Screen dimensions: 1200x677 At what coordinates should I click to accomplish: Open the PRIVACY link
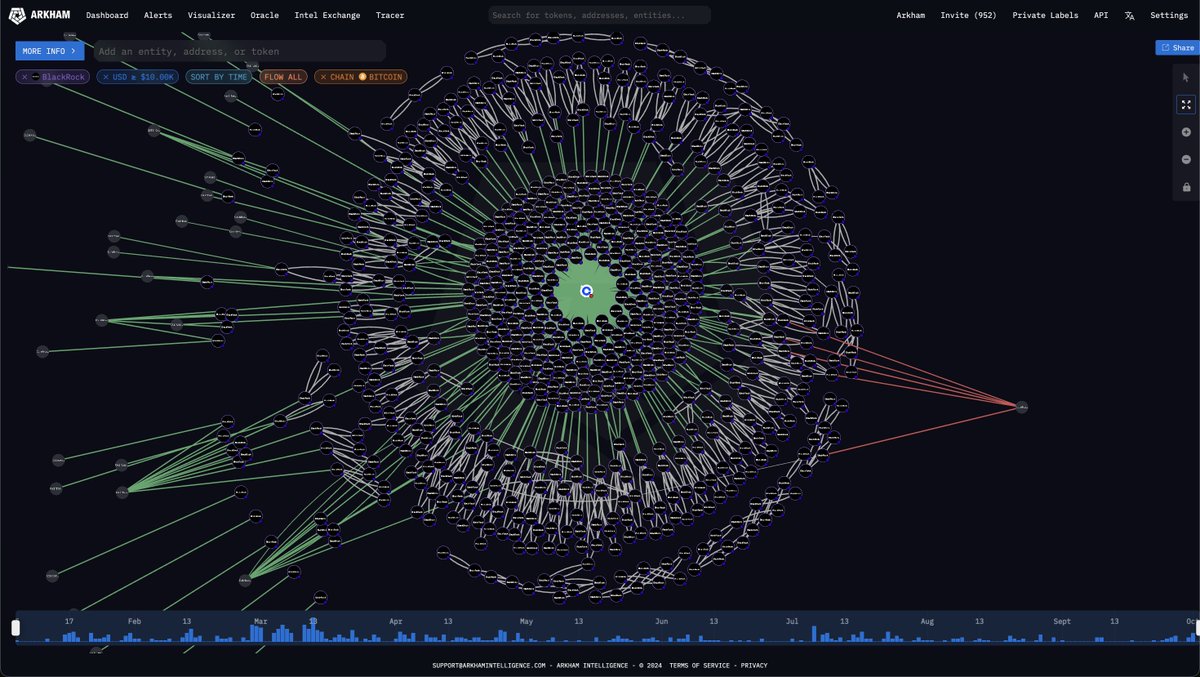[754, 665]
